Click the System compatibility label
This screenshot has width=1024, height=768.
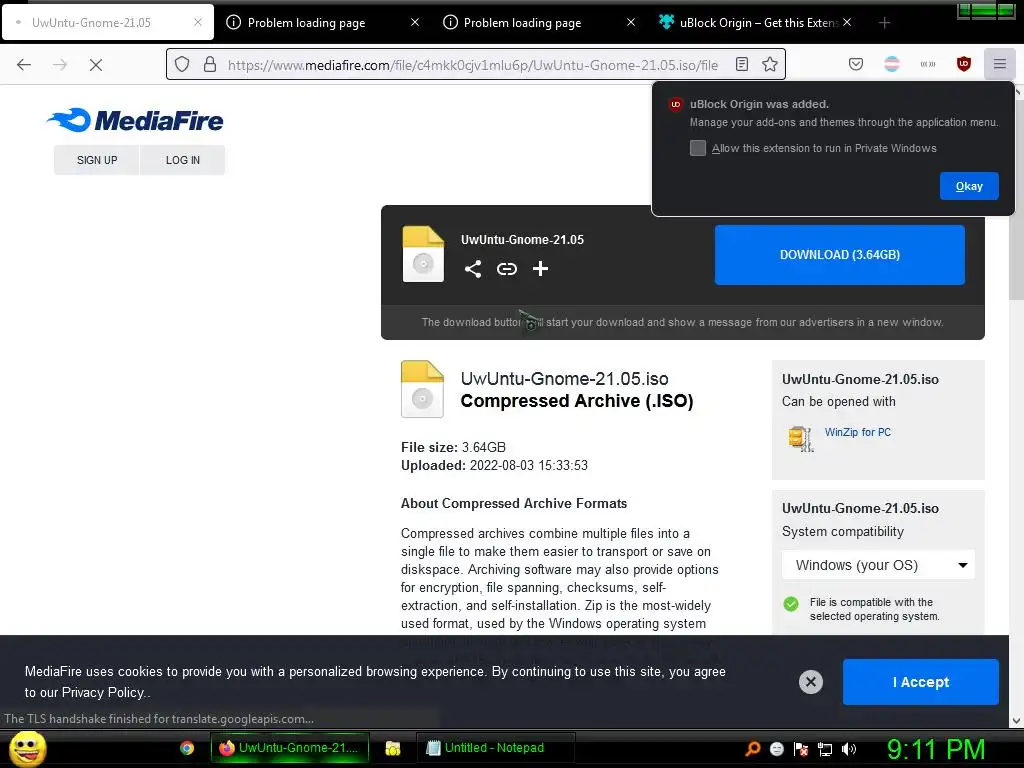[843, 532]
